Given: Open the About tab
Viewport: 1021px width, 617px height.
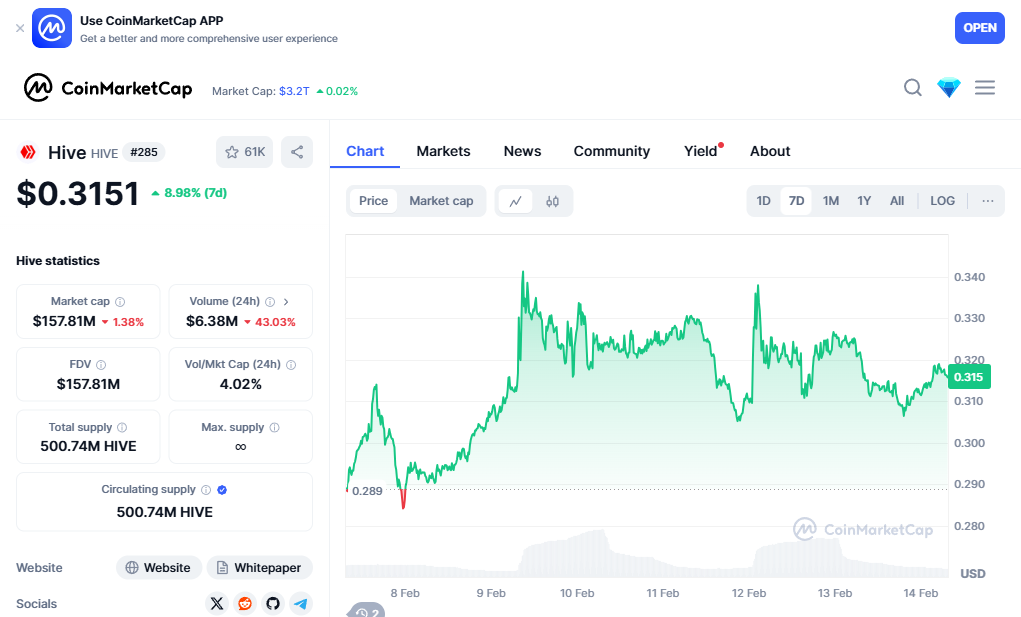Looking at the screenshot, I should [770, 151].
